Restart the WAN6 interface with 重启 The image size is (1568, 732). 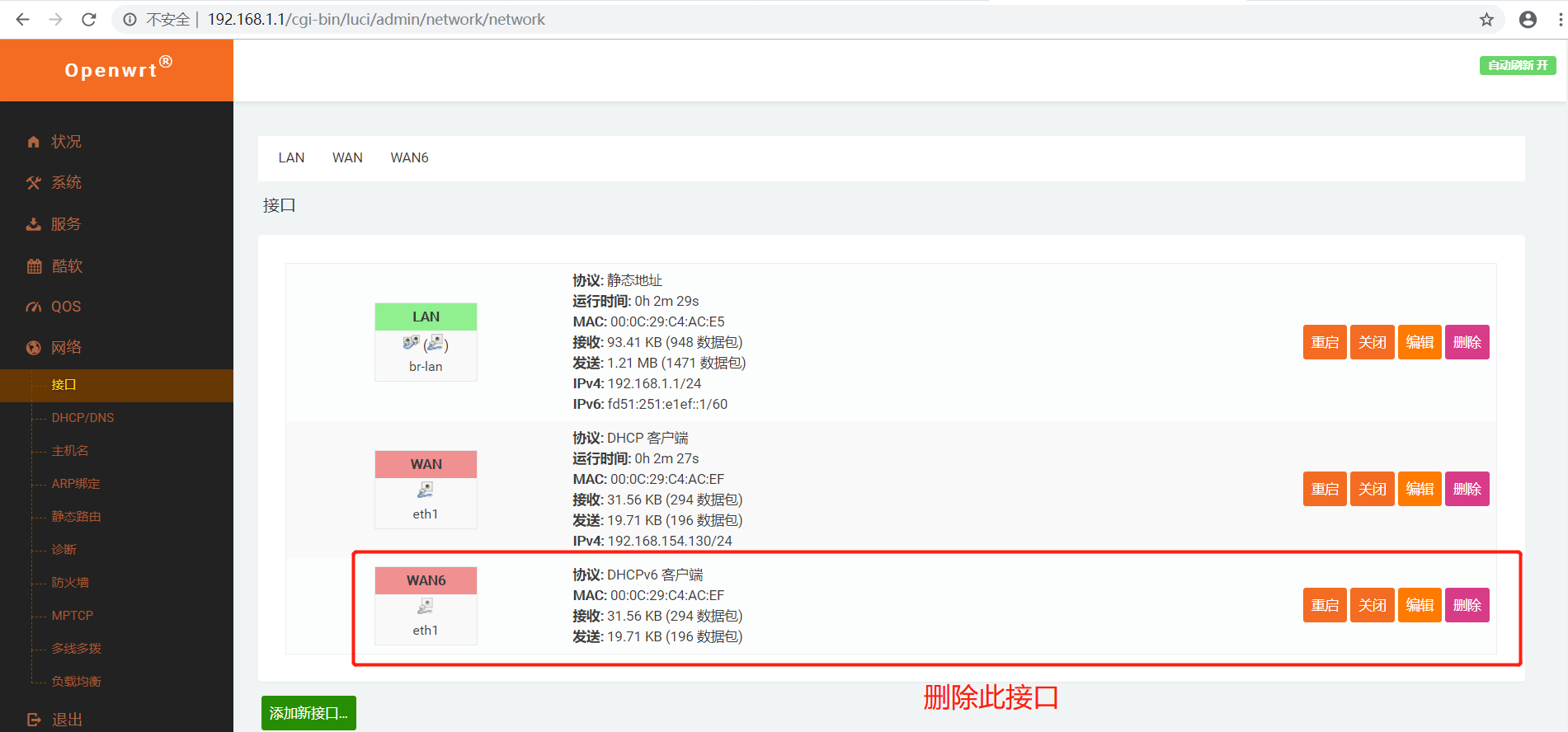(x=1325, y=605)
